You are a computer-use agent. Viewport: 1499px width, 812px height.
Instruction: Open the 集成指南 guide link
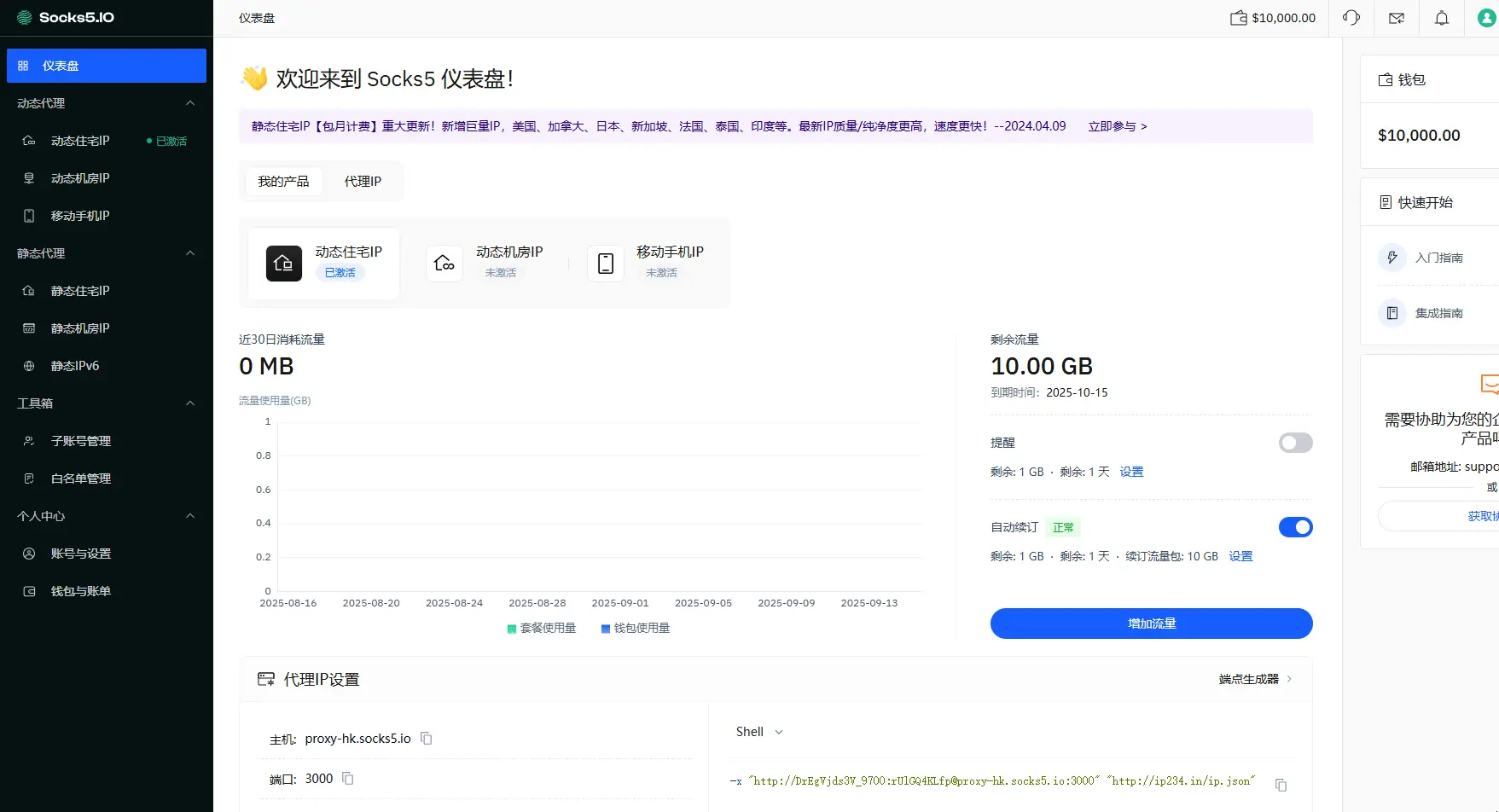(x=1439, y=313)
